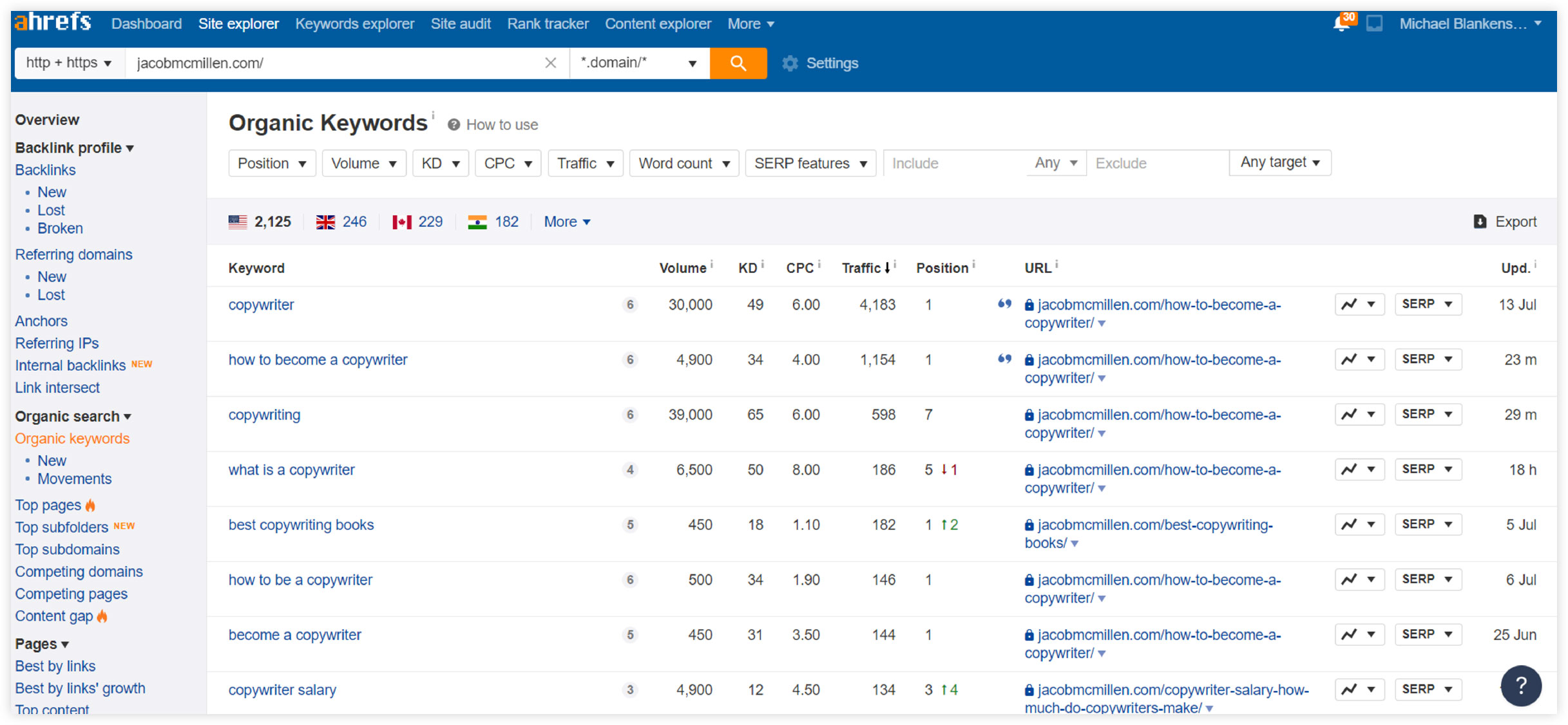Open the best copywriting books keyword link
The image size is (1568, 725).
click(301, 525)
